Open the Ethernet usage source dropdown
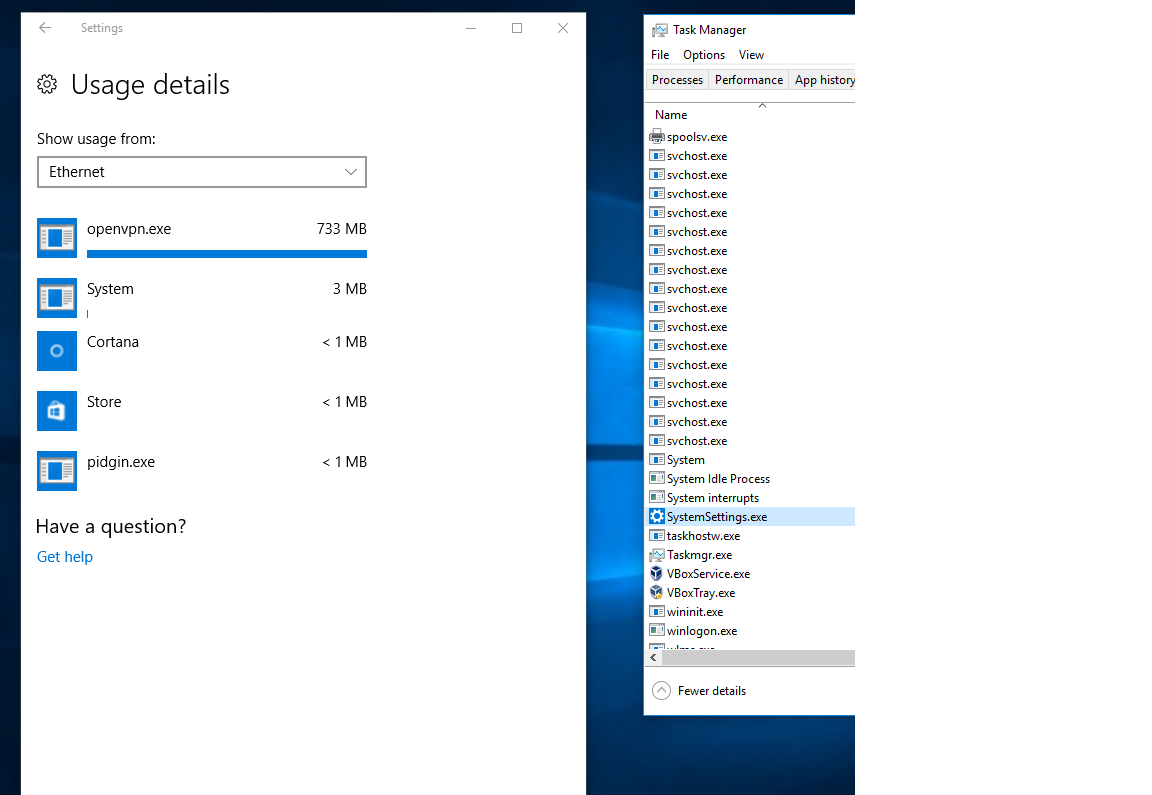The image size is (1152, 795). pyautogui.click(x=202, y=172)
